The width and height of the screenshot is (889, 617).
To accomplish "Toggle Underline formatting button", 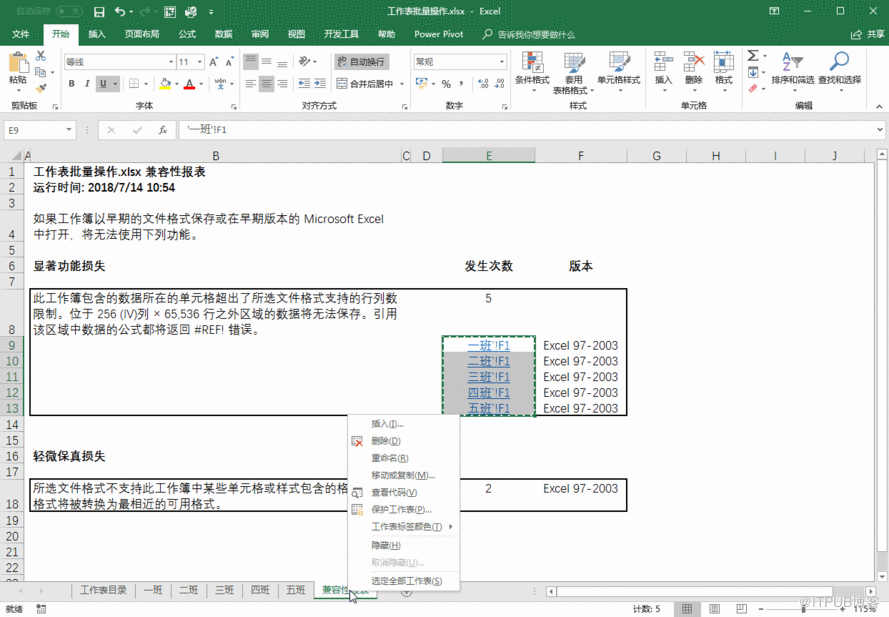I will point(102,84).
